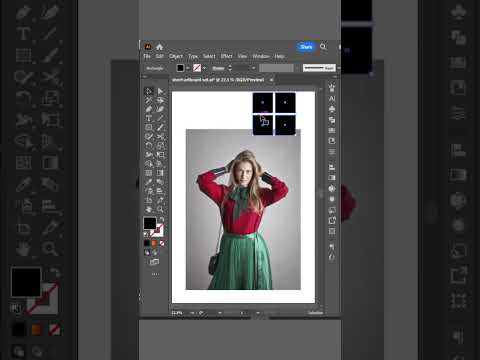The image size is (480, 360).
Task: Open Edit Toolbar three-dots button
Action: 155,274
